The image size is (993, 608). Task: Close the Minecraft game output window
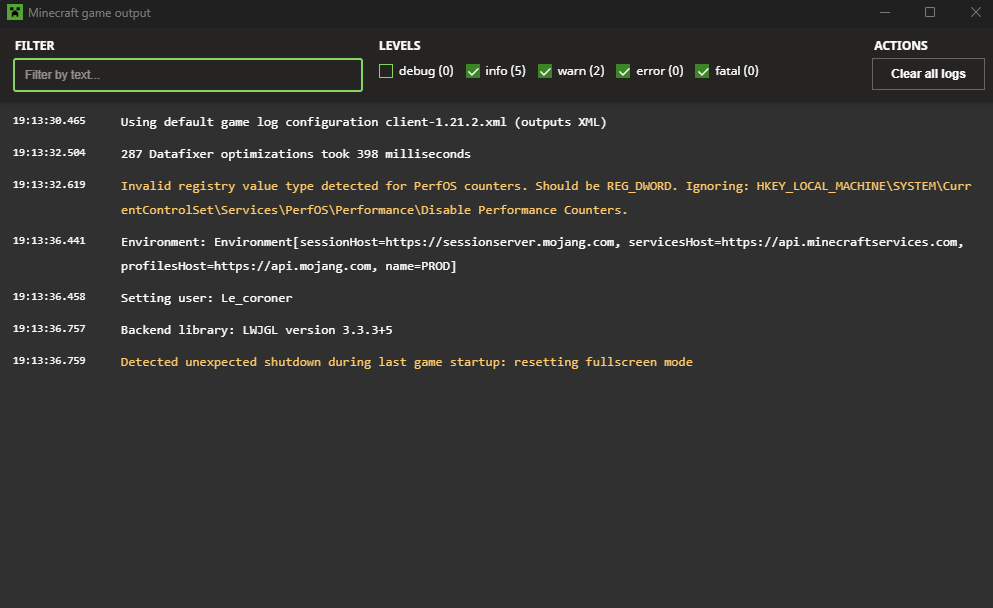pos(975,13)
